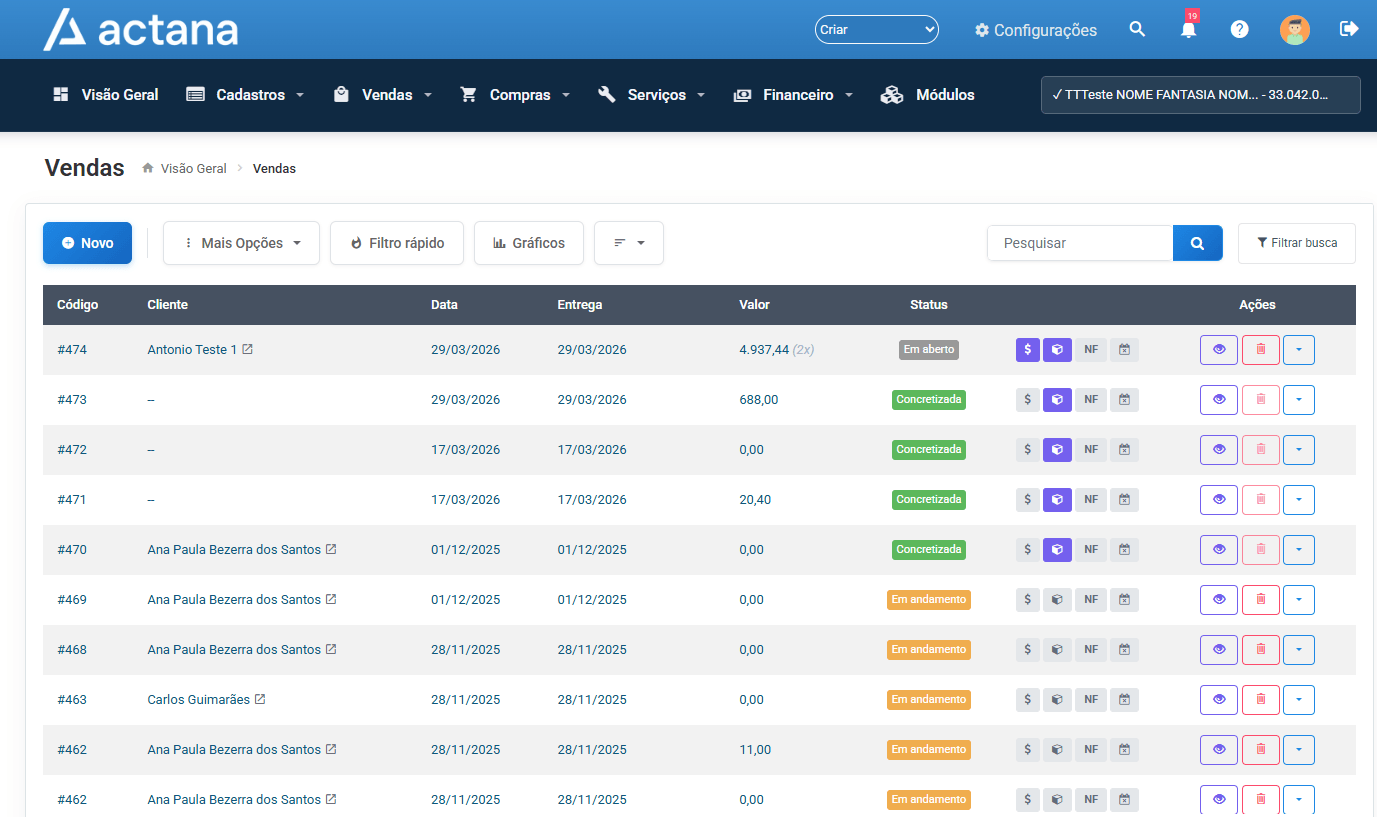Sort by the Valor column header

point(754,305)
